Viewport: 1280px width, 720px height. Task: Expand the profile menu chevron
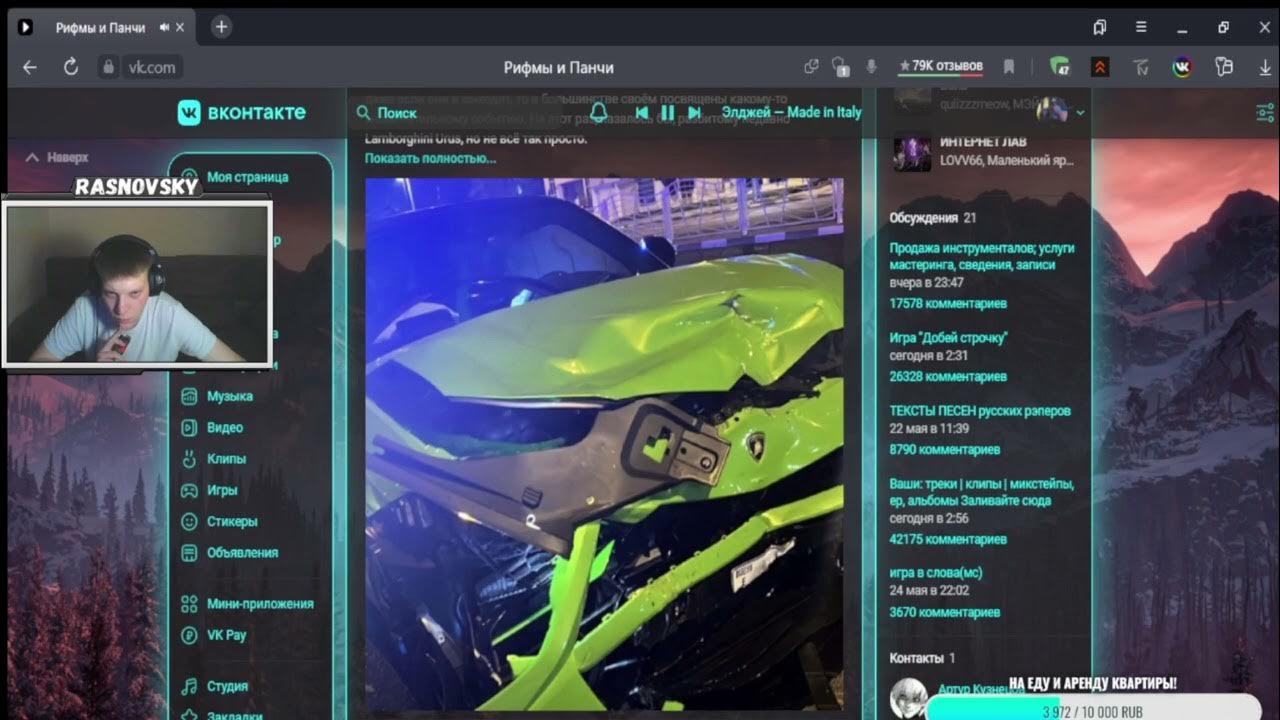(x=1080, y=113)
